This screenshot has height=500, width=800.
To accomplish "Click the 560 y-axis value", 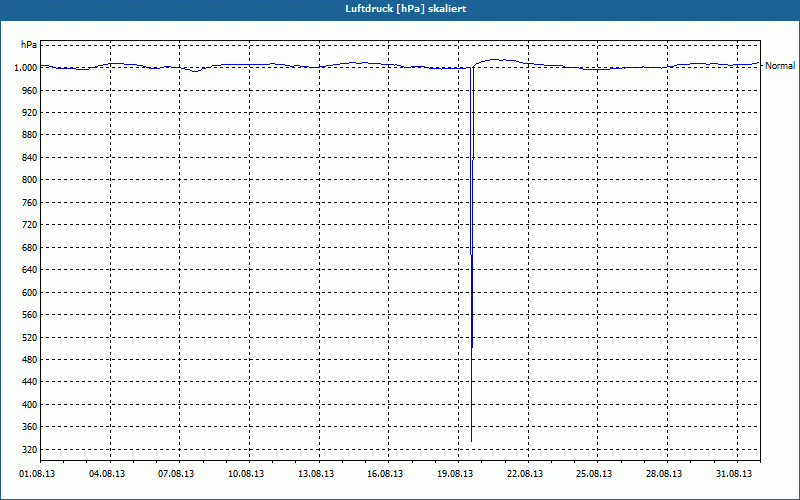I will click(x=29, y=315).
